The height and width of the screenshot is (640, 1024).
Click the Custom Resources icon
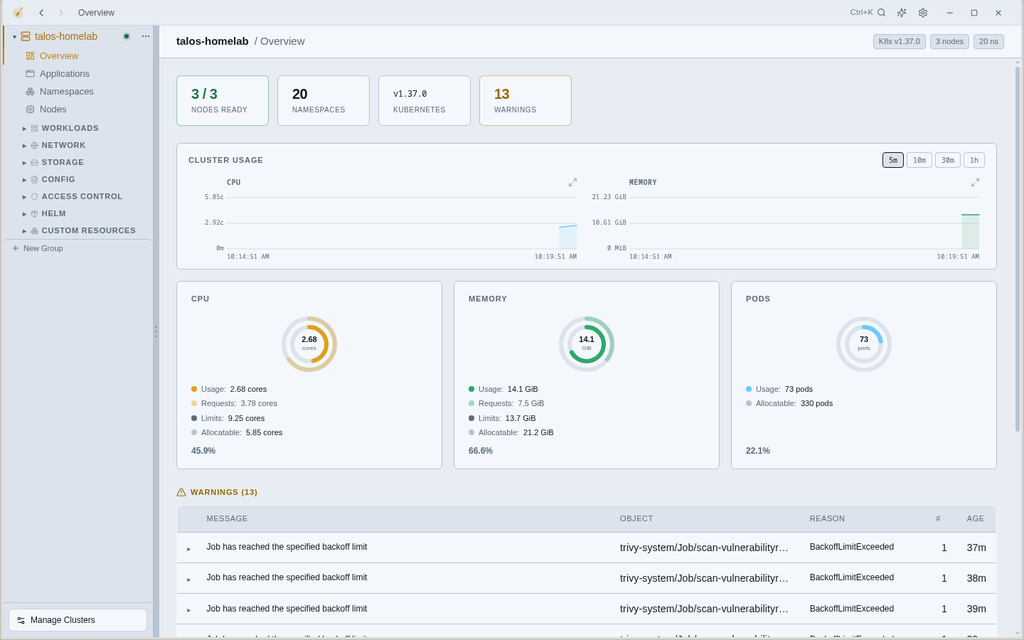point(35,231)
